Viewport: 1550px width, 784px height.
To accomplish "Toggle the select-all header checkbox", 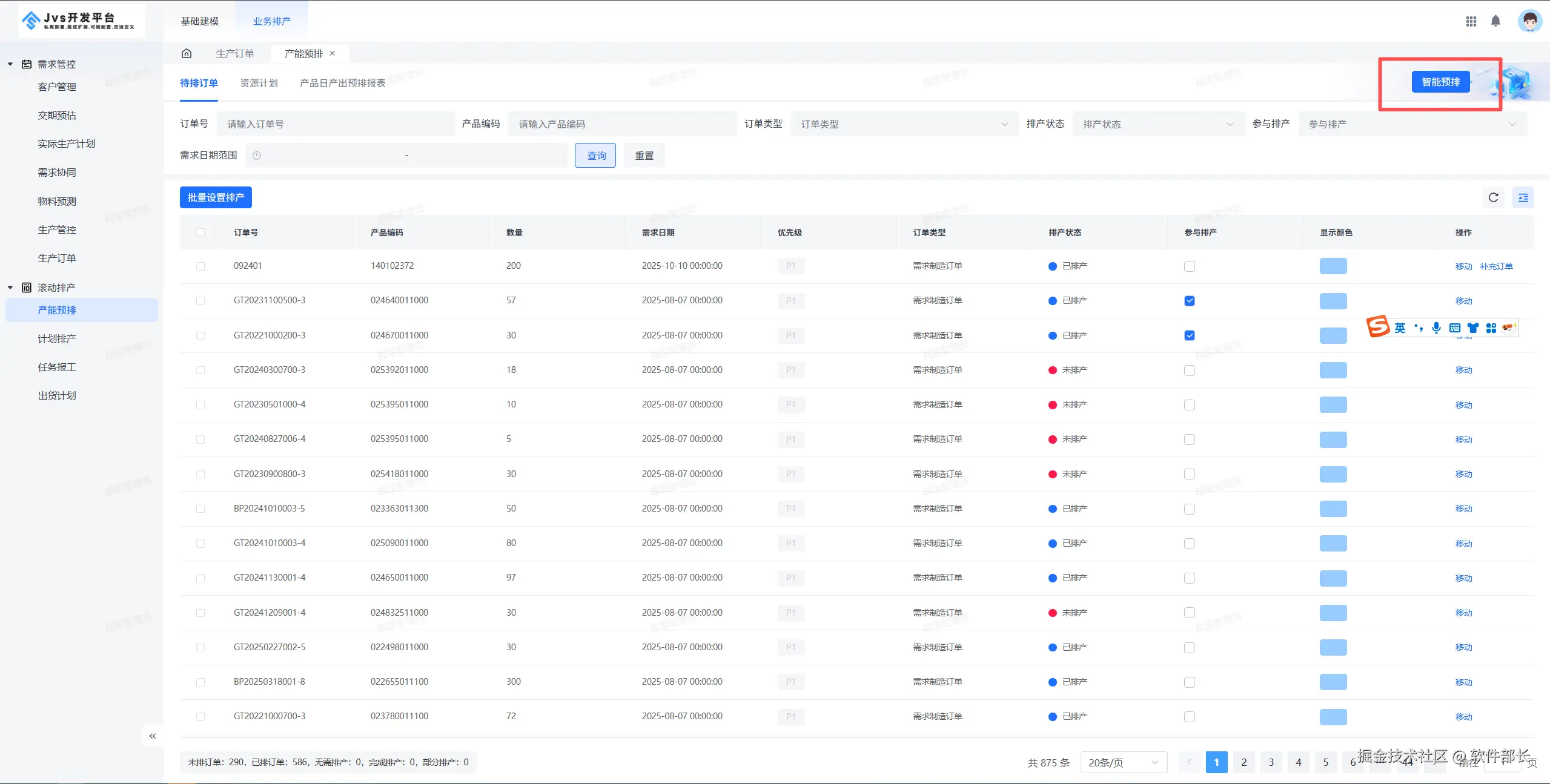I will pyautogui.click(x=200, y=232).
